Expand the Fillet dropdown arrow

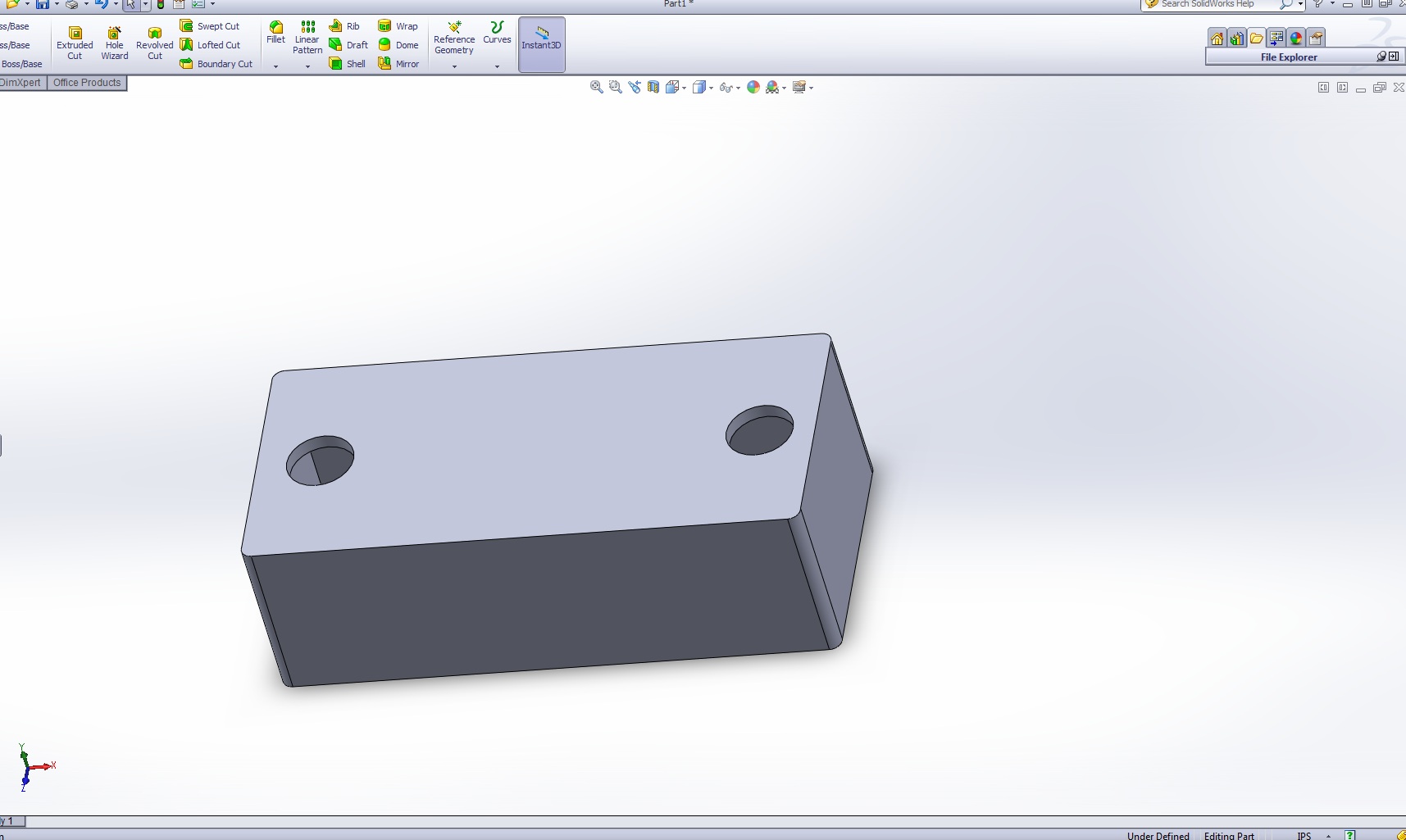(276, 66)
